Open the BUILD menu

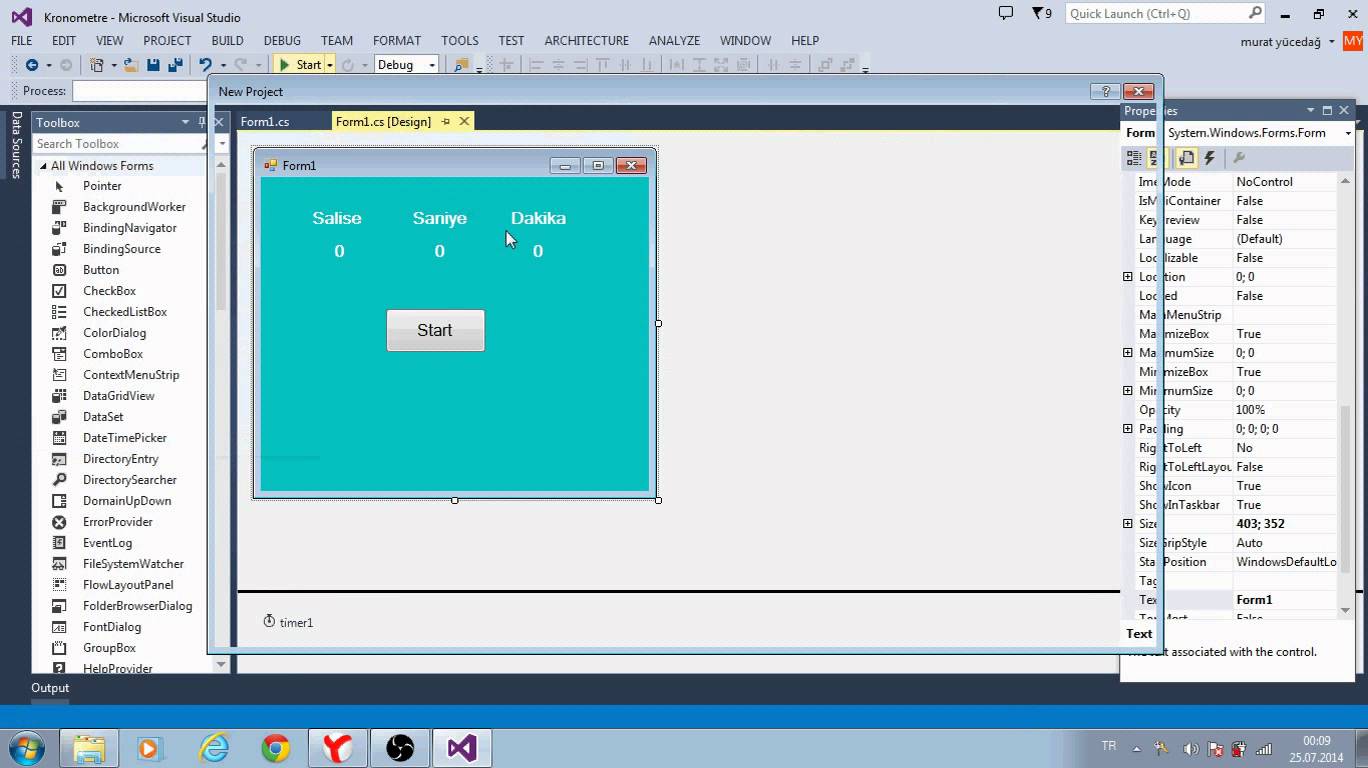227,40
